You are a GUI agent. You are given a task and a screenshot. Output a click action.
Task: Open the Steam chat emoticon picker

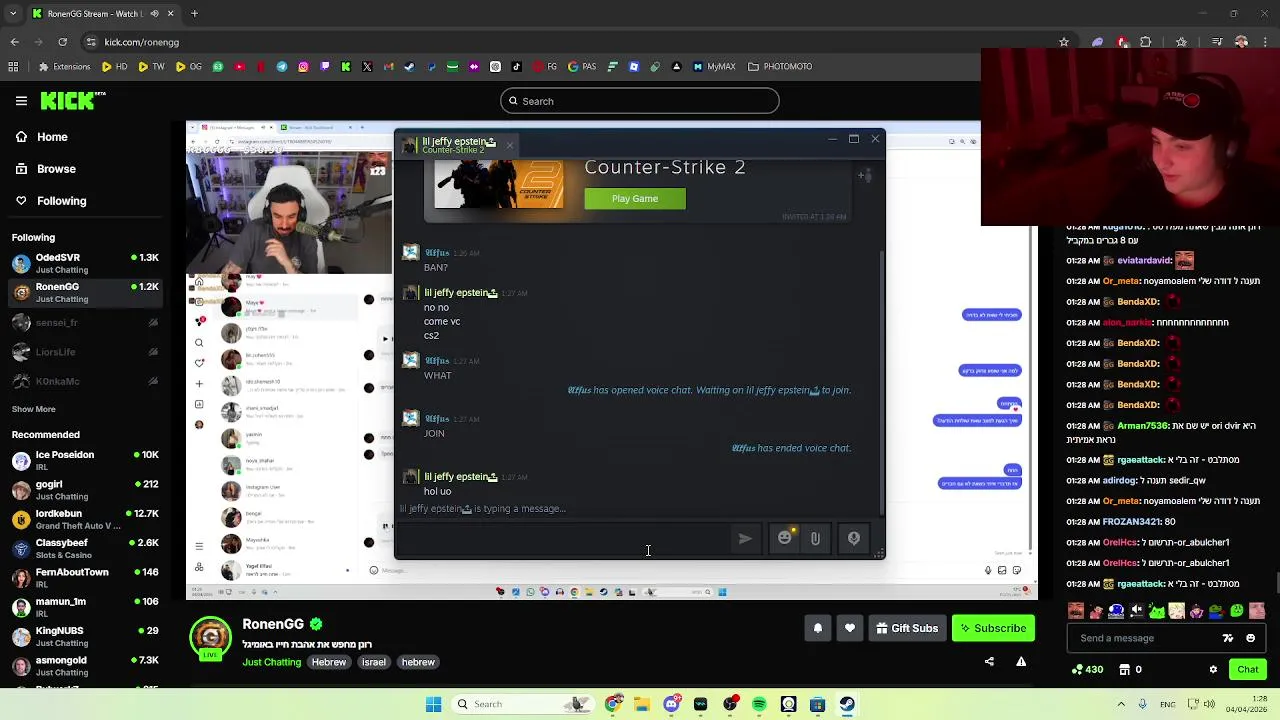pyautogui.click(x=785, y=538)
